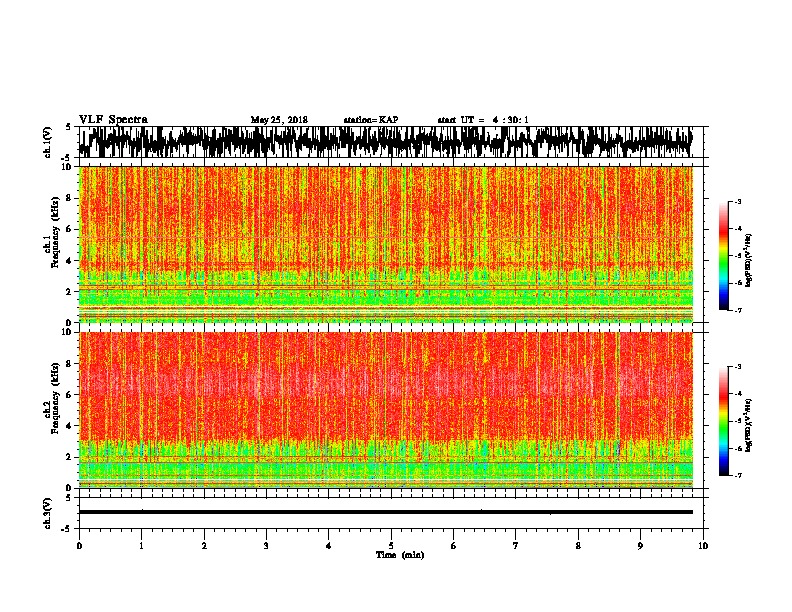Click the ch.2 spectrogram color scale bar
This screenshot has height=612, width=792.
coord(724,421)
